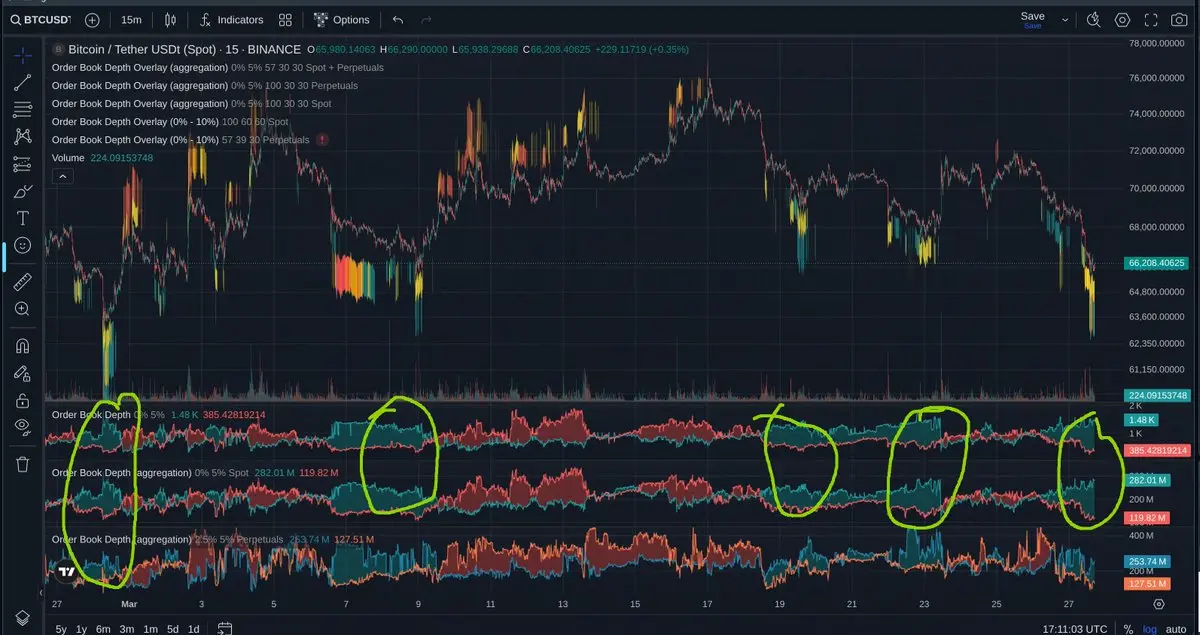Open the Indicators dialog
The width and height of the screenshot is (1200, 635).
231,19
